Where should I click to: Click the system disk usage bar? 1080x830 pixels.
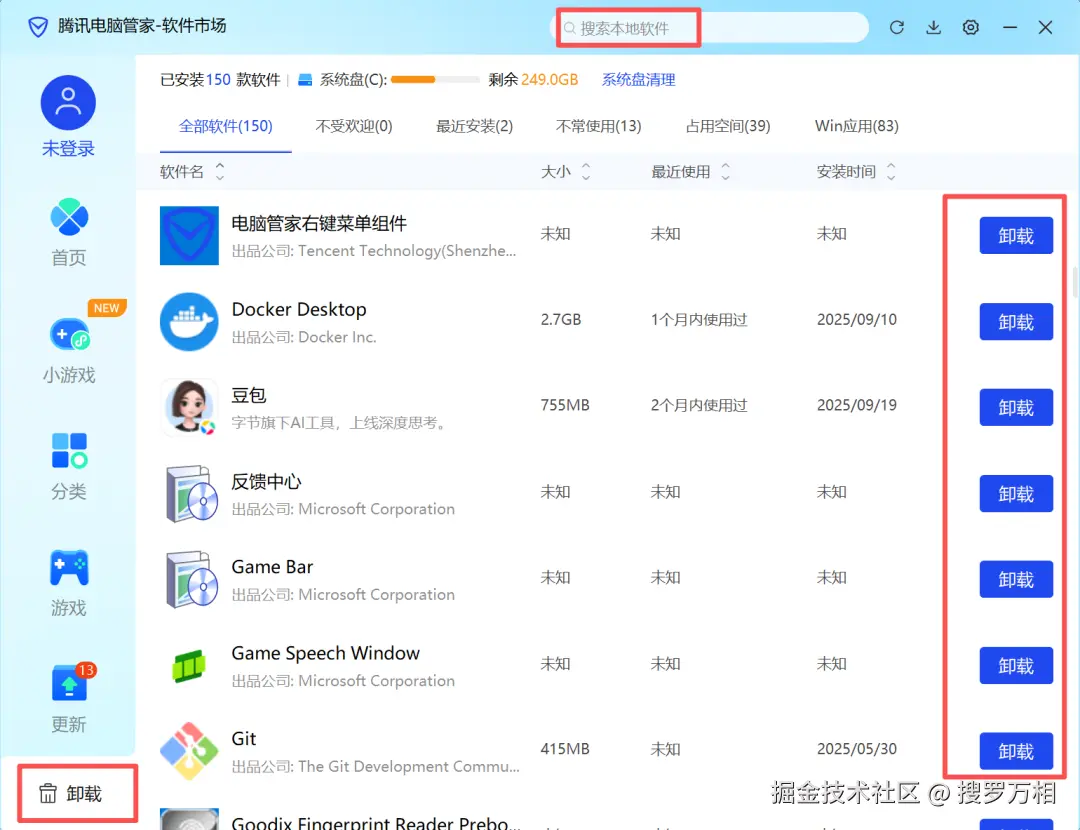(435, 80)
